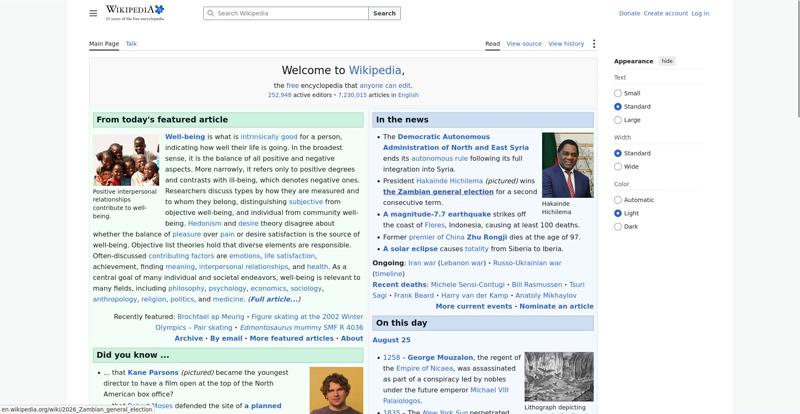
Task: Hide the Appearance panel
Action: 667,61
